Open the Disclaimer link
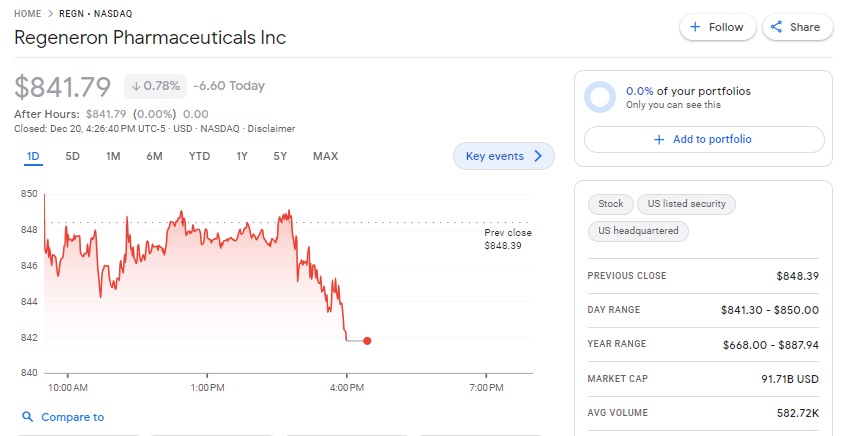 click(x=271, y=129)
